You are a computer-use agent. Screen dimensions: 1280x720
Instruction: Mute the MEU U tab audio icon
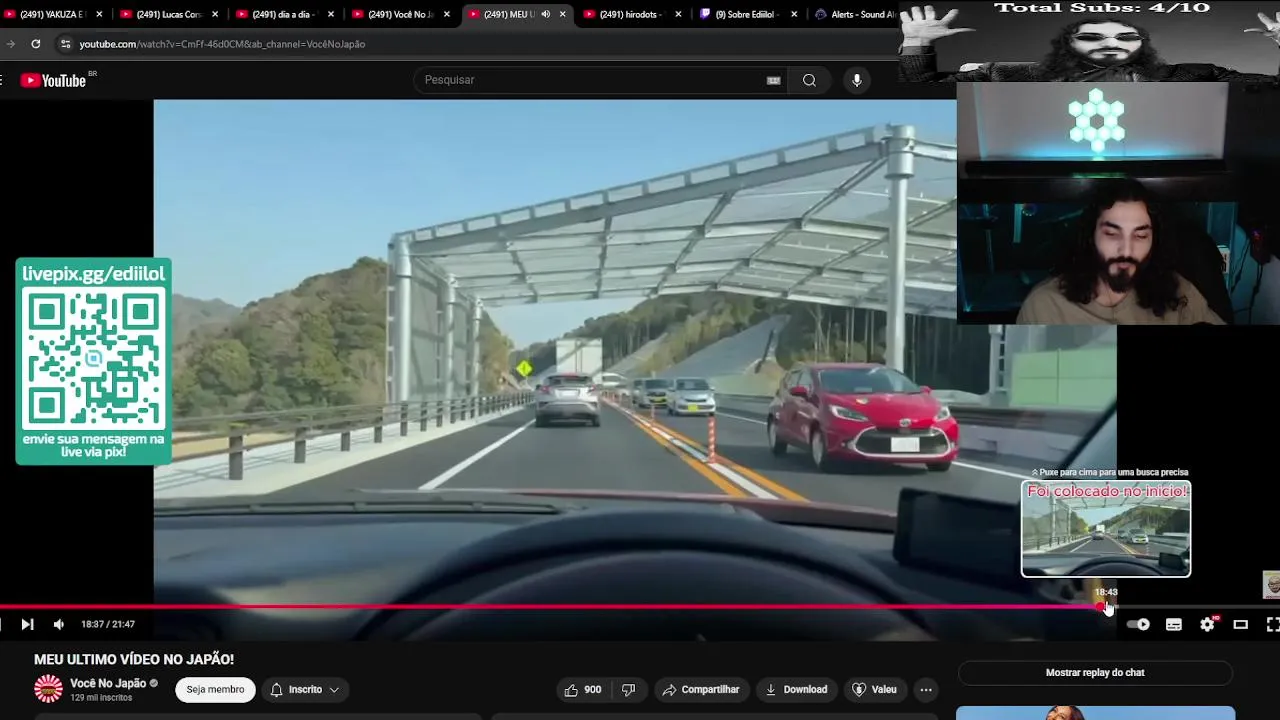(545, 14)
